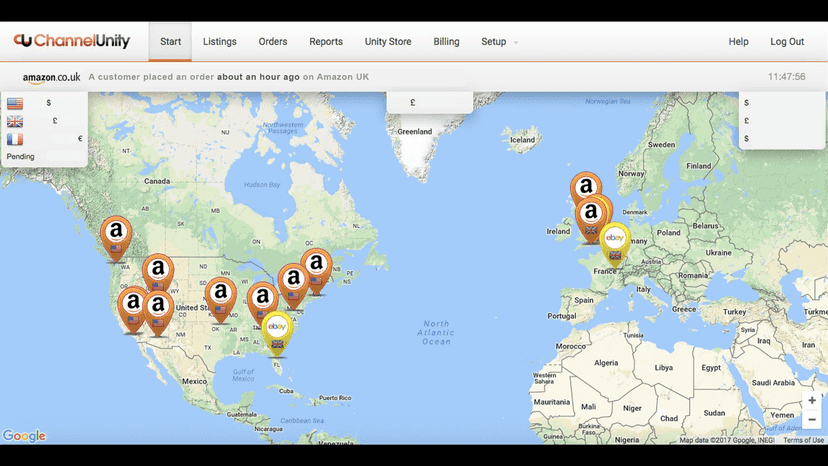828x466 pixels.
Task: Click the Spain map label
Action: click(584, 300)
